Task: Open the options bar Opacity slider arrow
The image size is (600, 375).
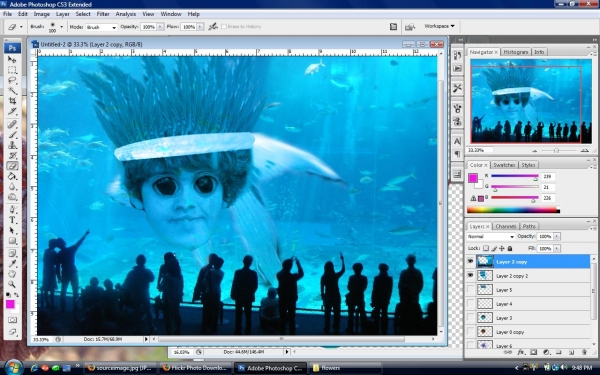Action: click(x=160, y=27)
